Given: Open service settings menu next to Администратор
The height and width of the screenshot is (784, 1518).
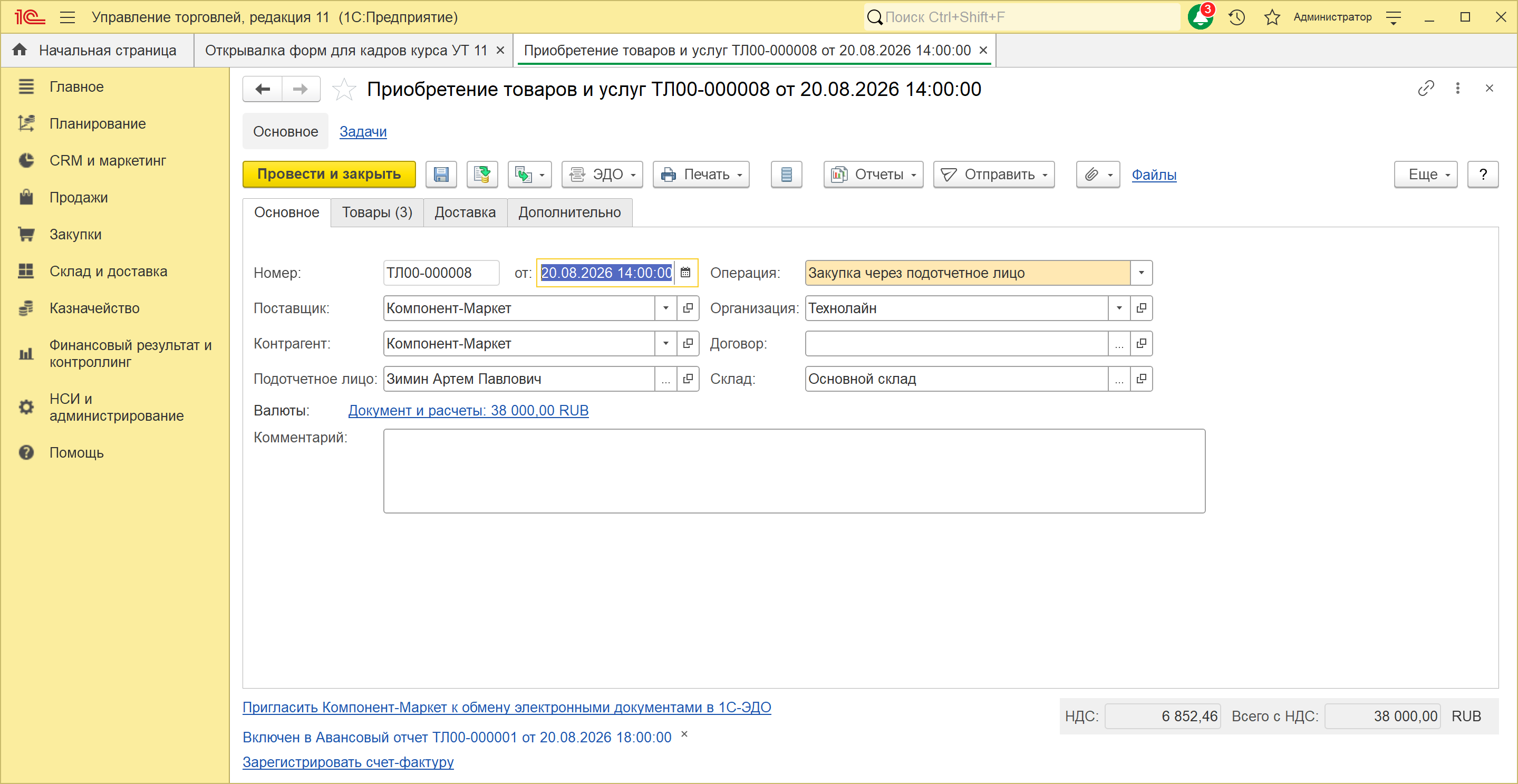Looking at the screenshot, I should point(1394,17).
